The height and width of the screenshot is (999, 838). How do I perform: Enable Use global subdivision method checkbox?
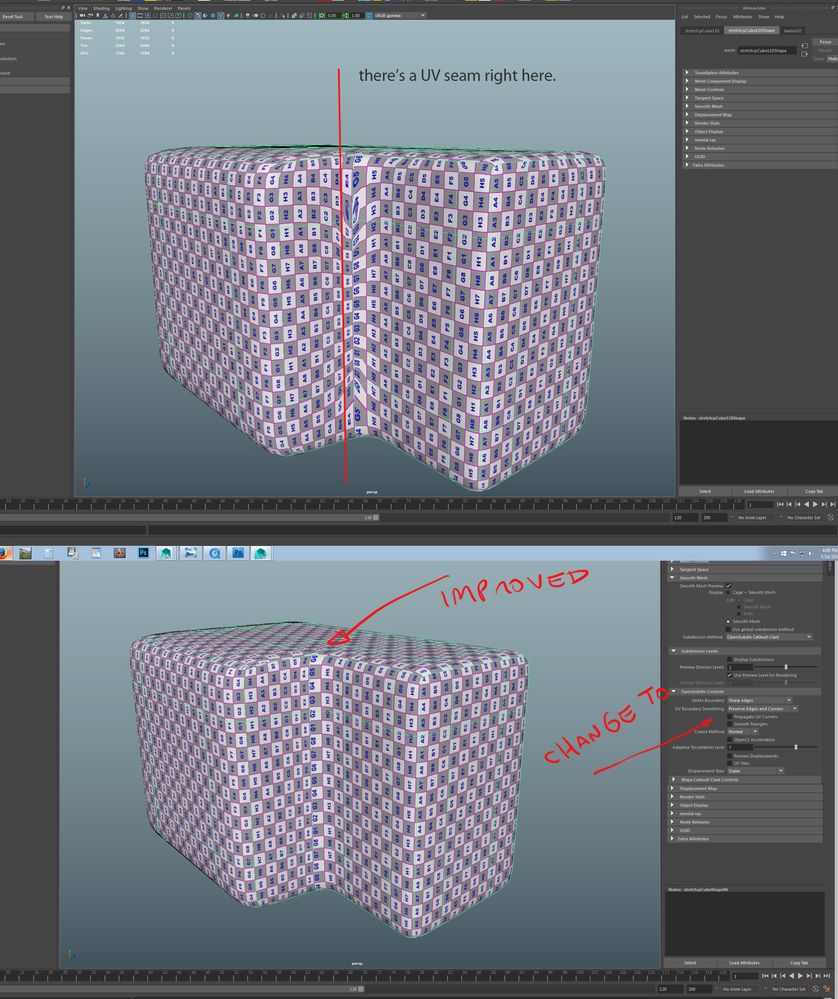click(728, 629)
